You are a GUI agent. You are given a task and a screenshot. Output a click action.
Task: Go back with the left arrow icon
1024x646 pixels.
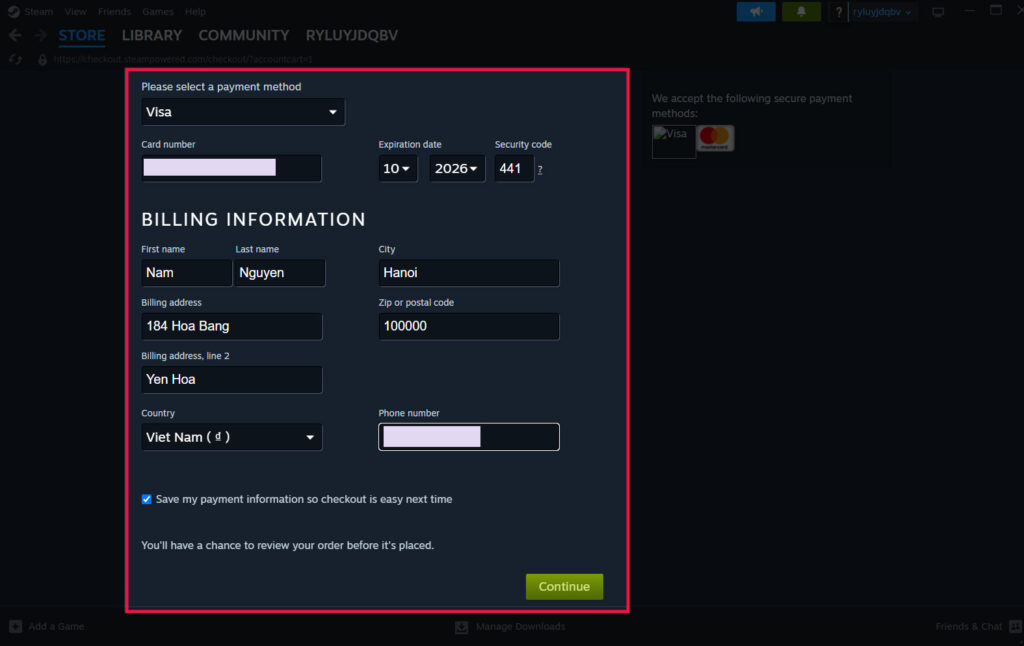pos(15,35)
